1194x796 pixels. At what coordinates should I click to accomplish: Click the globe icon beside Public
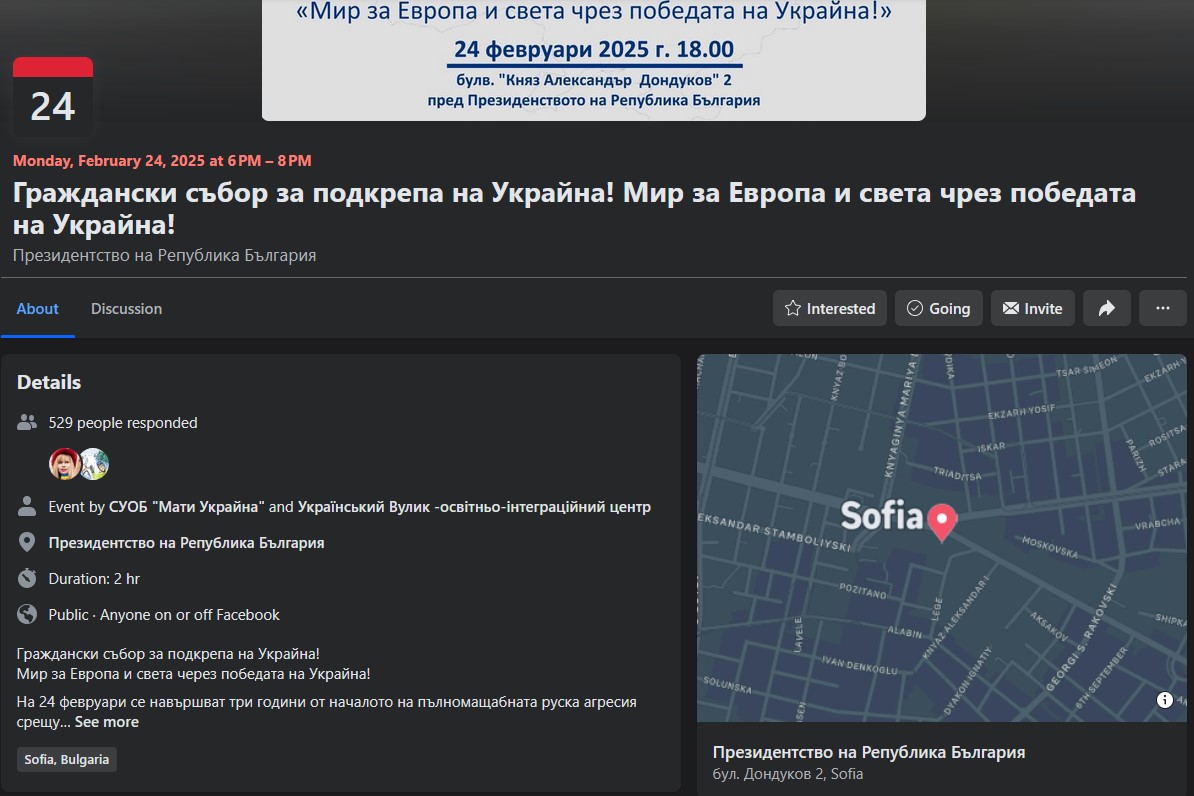27,614
